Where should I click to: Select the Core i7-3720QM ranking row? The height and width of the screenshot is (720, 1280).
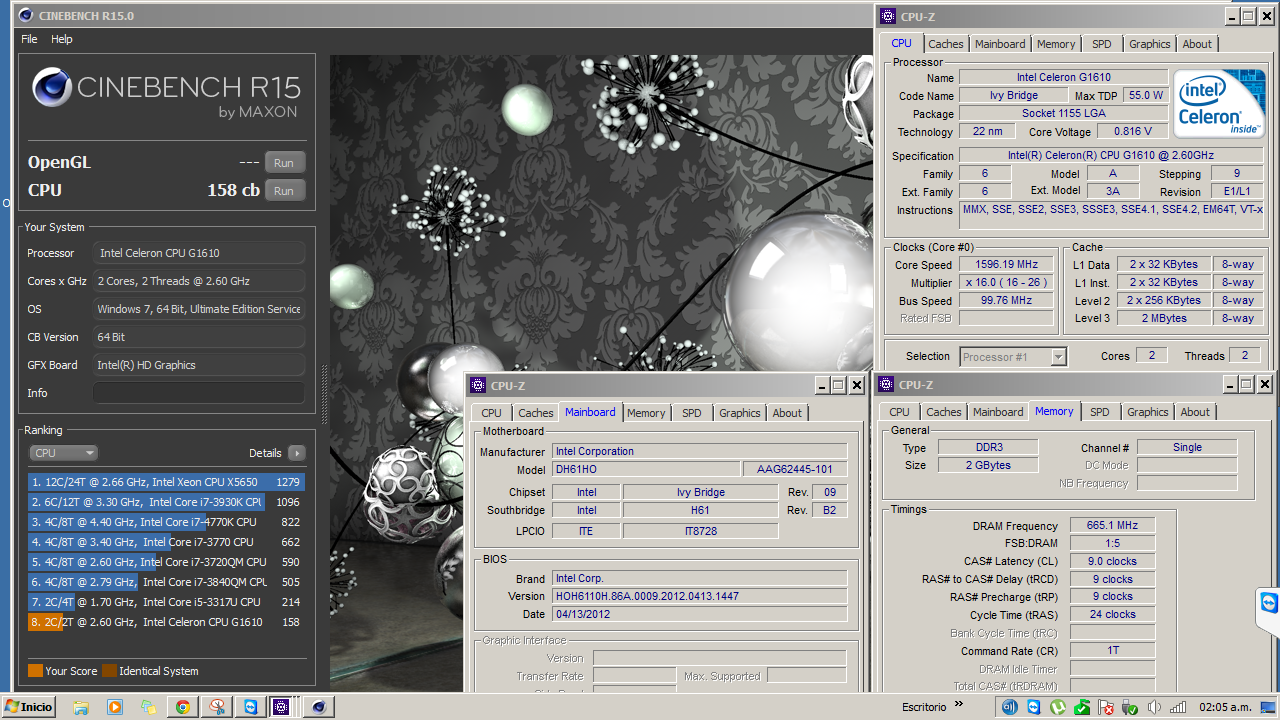pos(166,562)
